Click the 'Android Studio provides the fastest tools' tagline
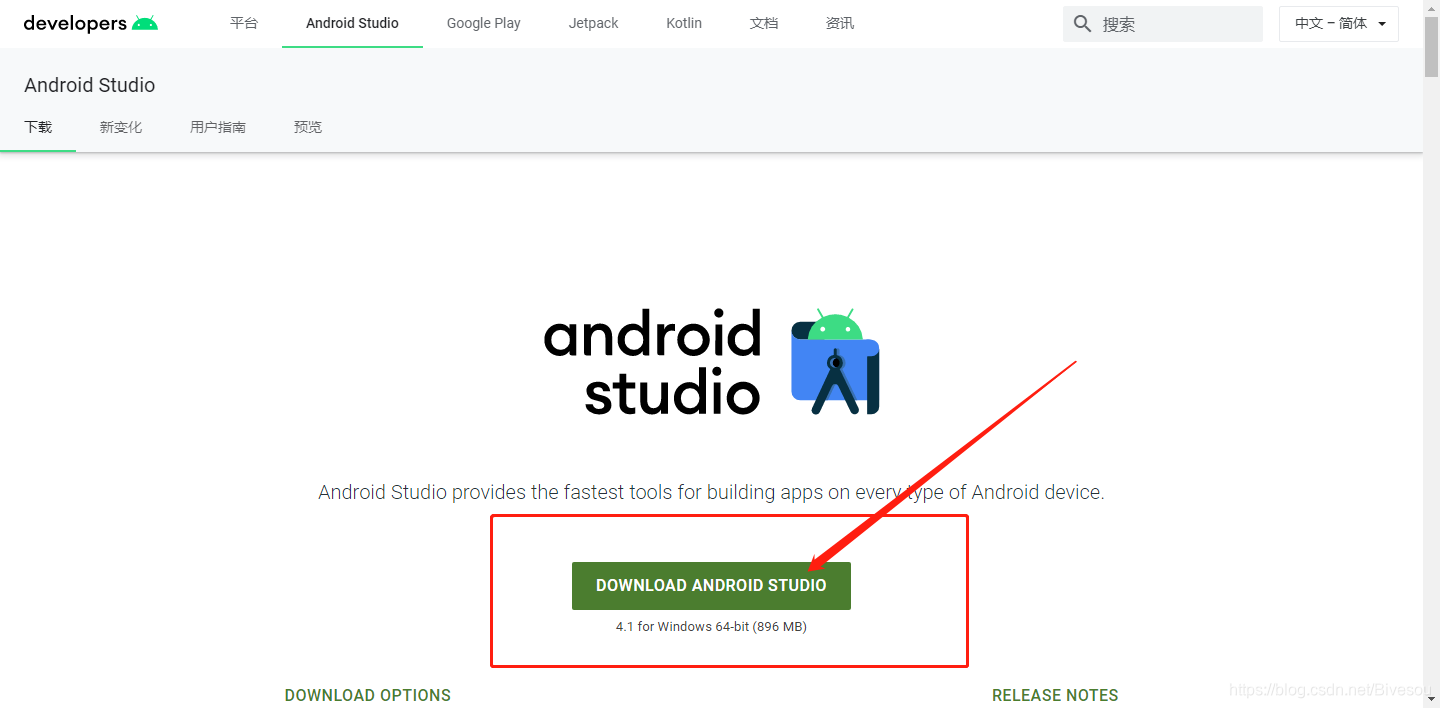The image size is (1440, 708). [x=711, y=492]
